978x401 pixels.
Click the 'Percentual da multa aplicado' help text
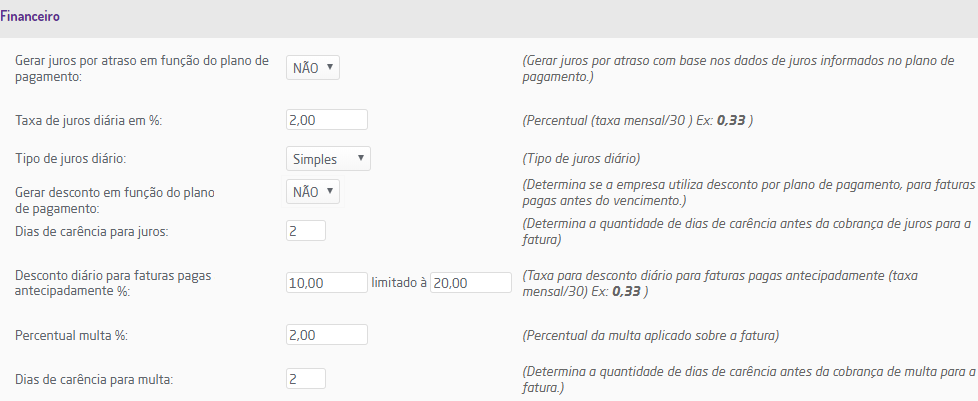(650, 335)
